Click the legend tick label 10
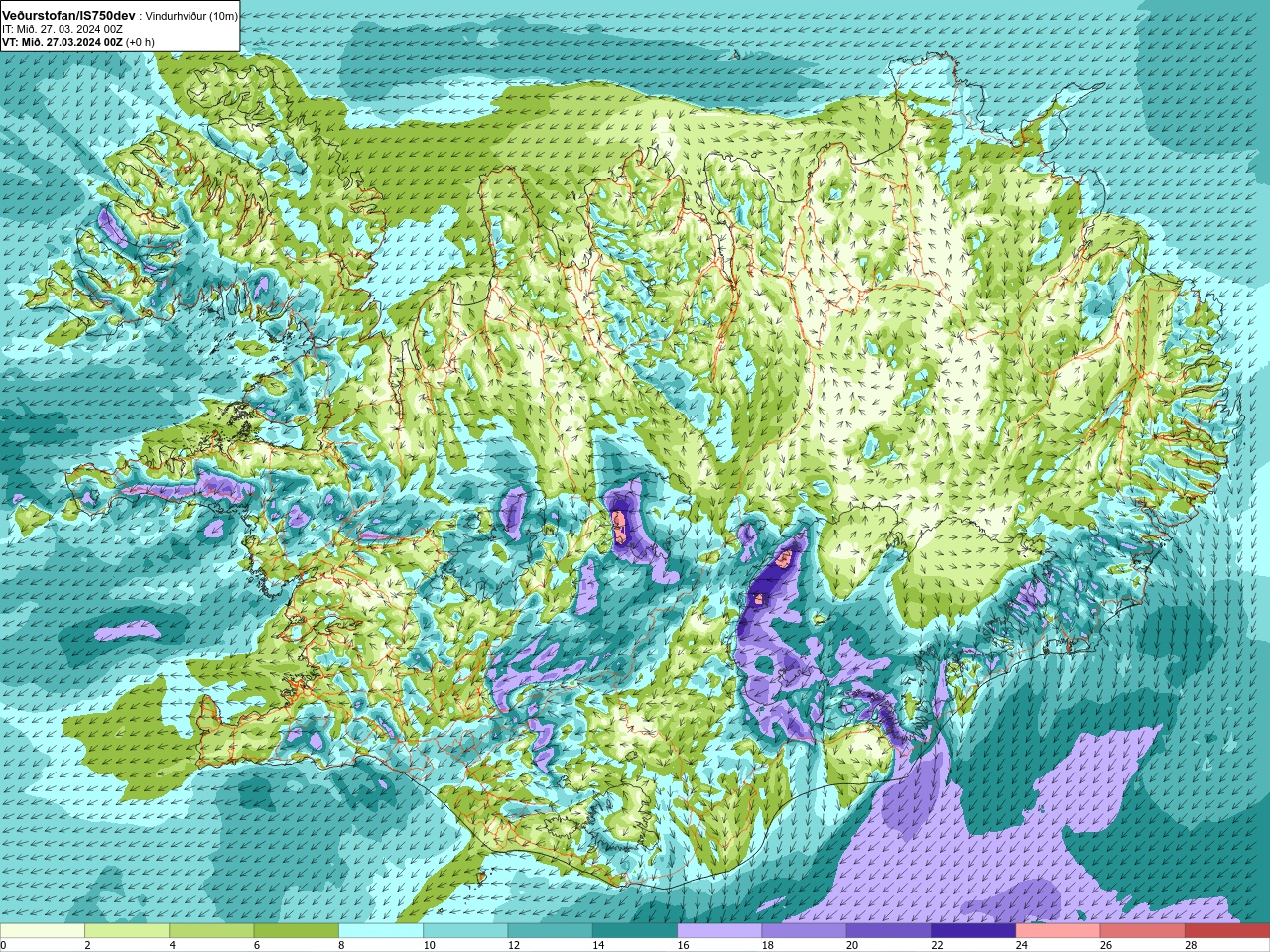 430,945
